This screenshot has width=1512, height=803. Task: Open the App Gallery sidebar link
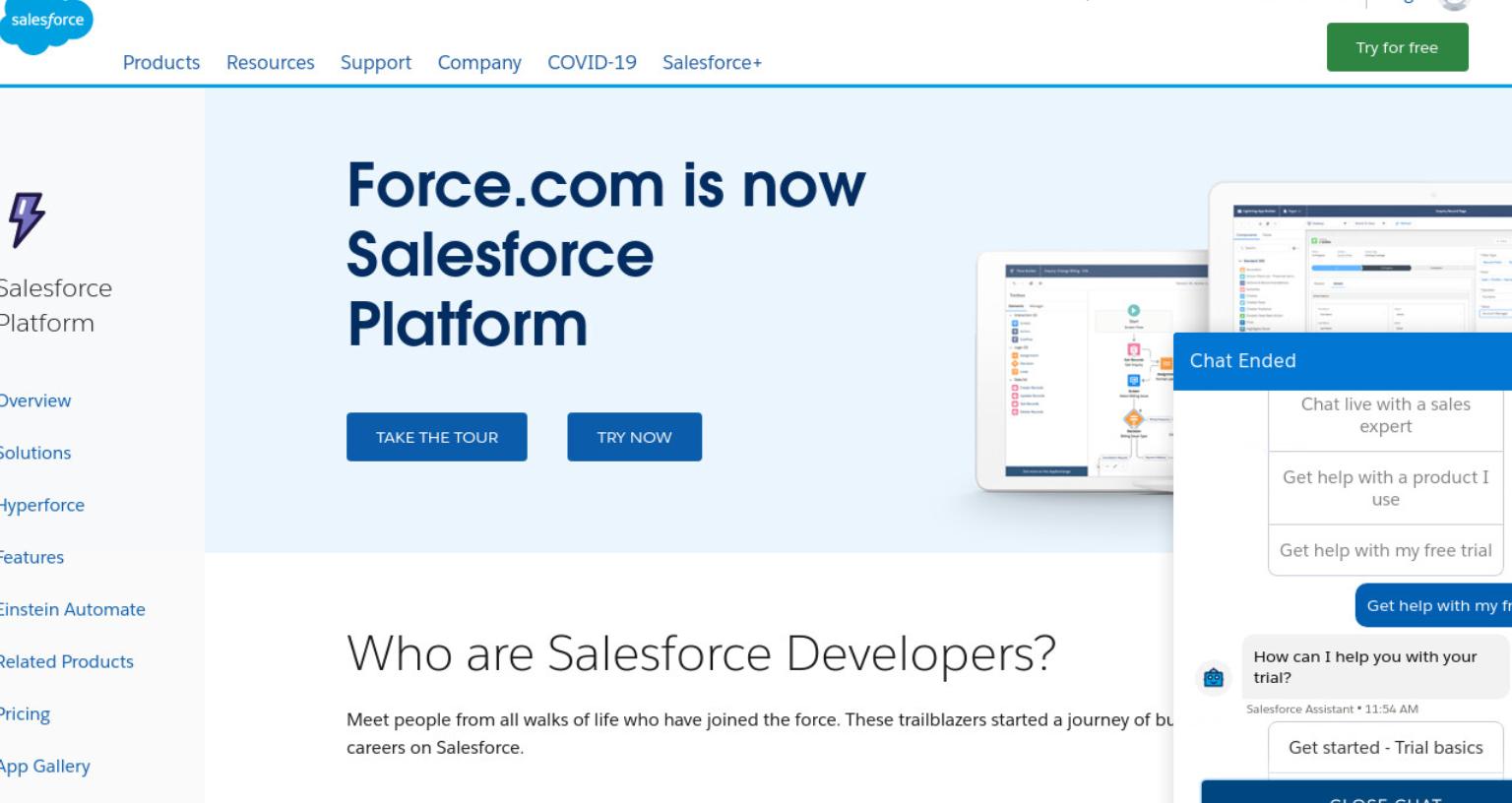click(x=45, y=766)
